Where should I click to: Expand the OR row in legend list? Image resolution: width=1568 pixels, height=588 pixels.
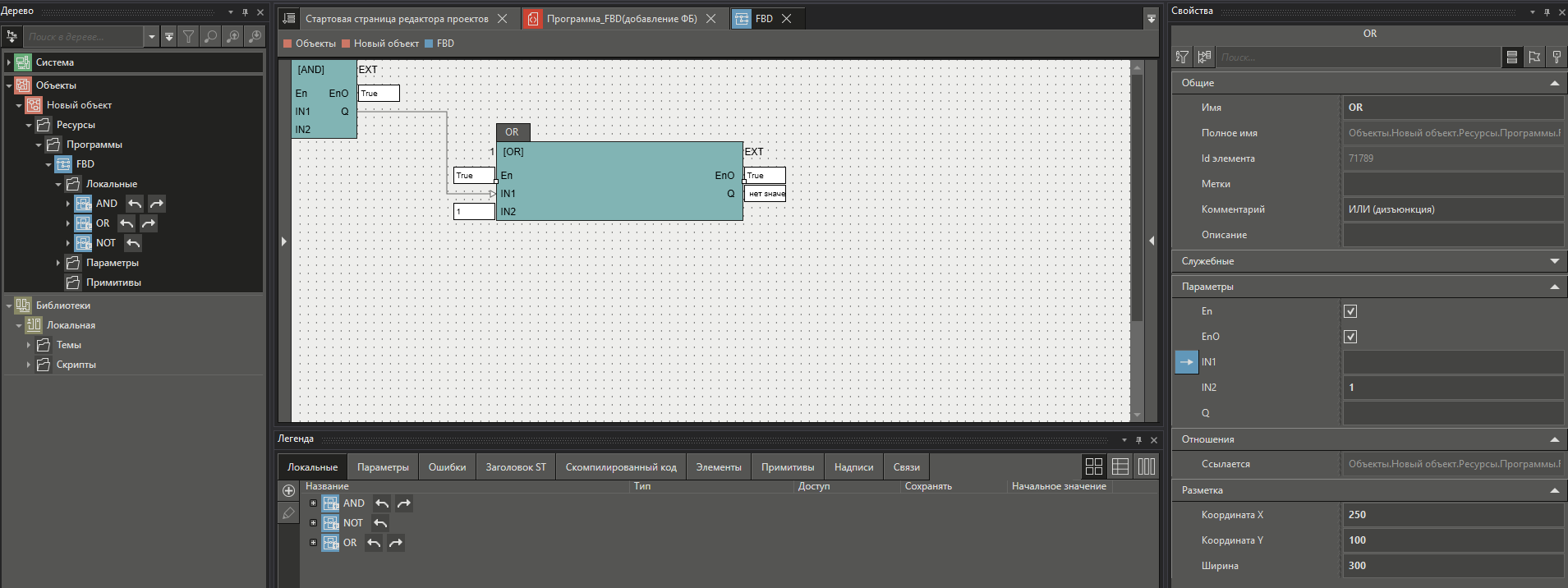313,543
